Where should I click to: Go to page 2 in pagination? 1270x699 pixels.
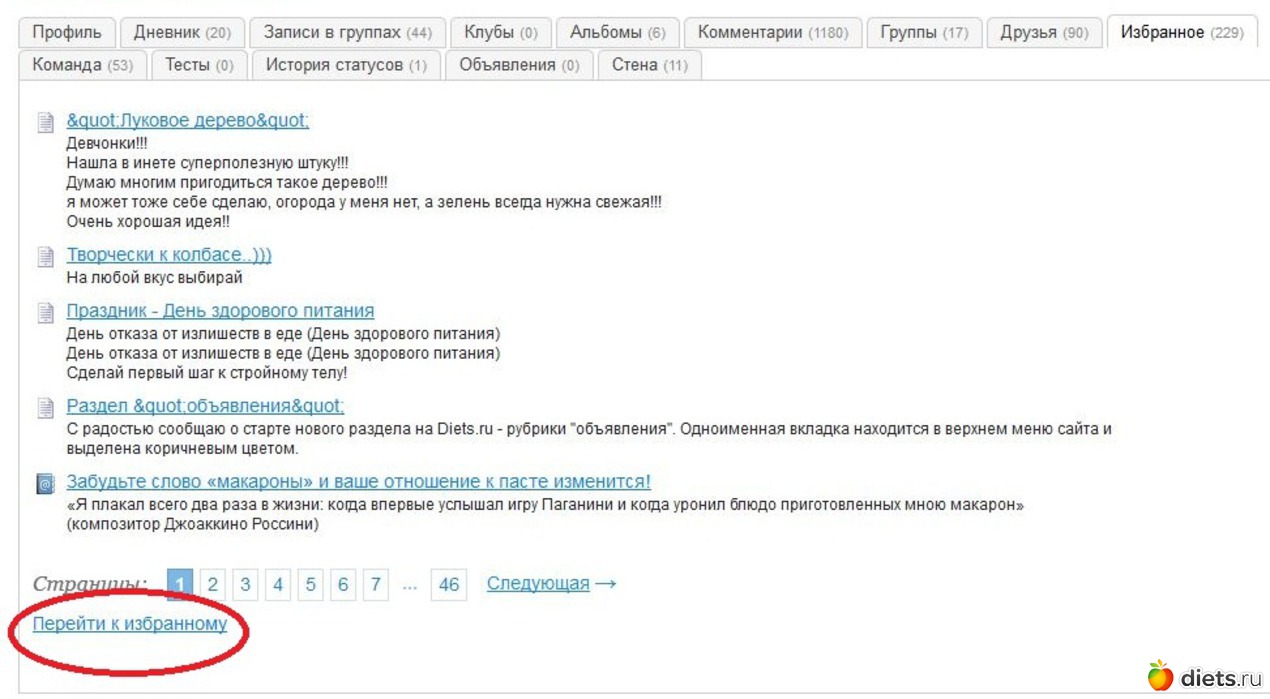(212, 584)
